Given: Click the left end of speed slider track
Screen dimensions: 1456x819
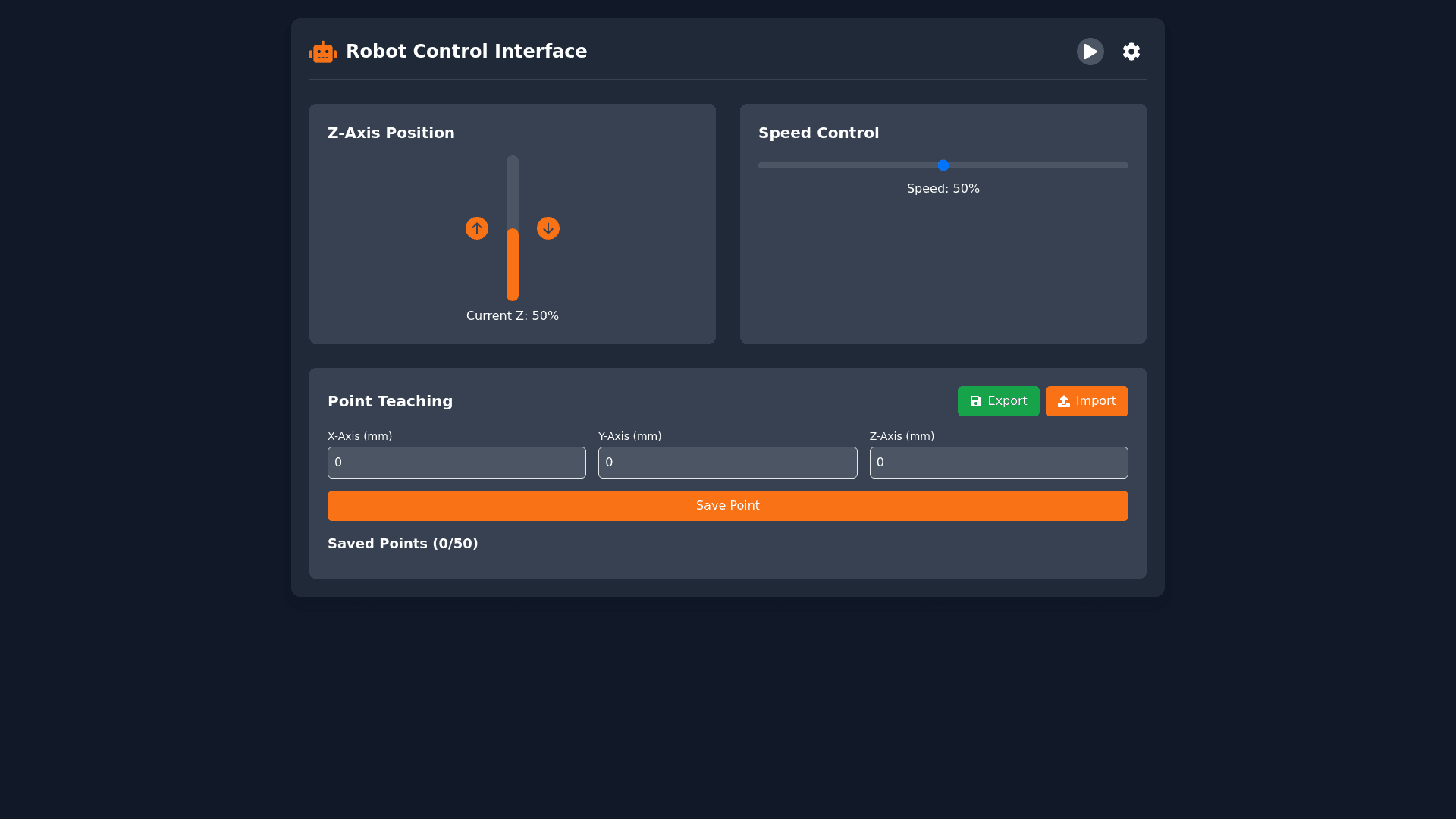Looking at the screenshot, I should [763, 165].
